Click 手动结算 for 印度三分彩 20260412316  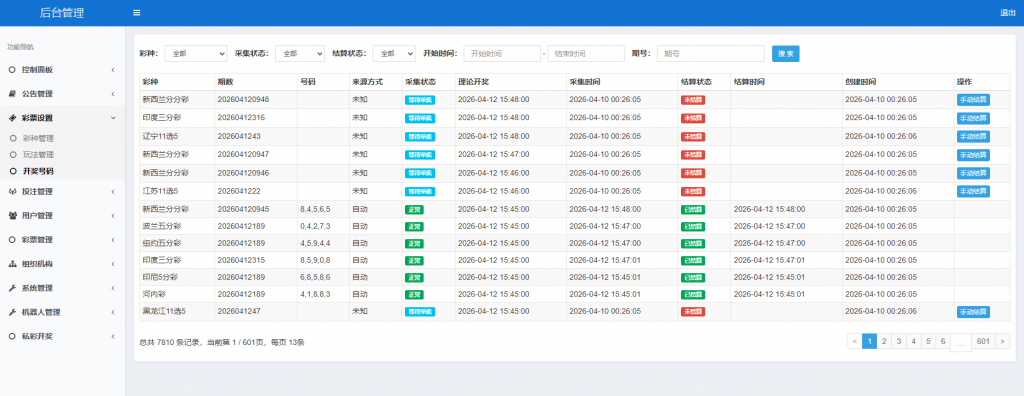(x=973, y=118)
